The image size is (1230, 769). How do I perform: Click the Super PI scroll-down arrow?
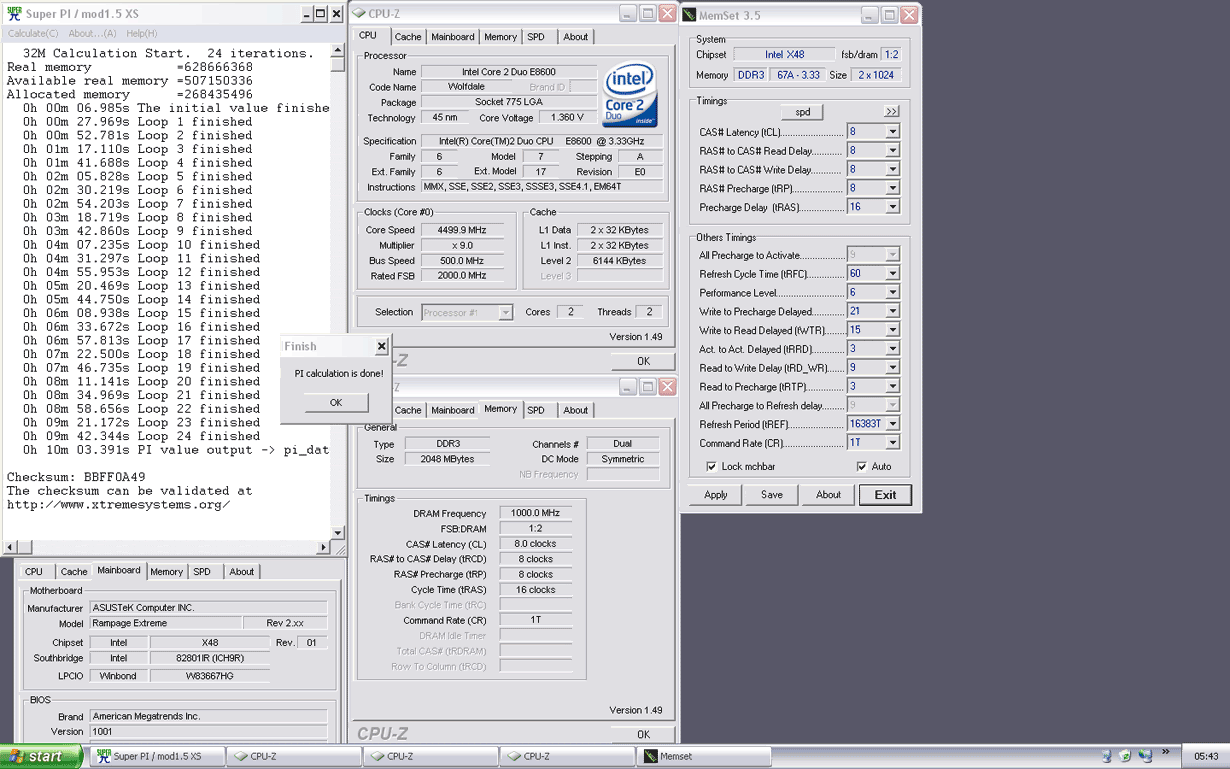[337, 532]
